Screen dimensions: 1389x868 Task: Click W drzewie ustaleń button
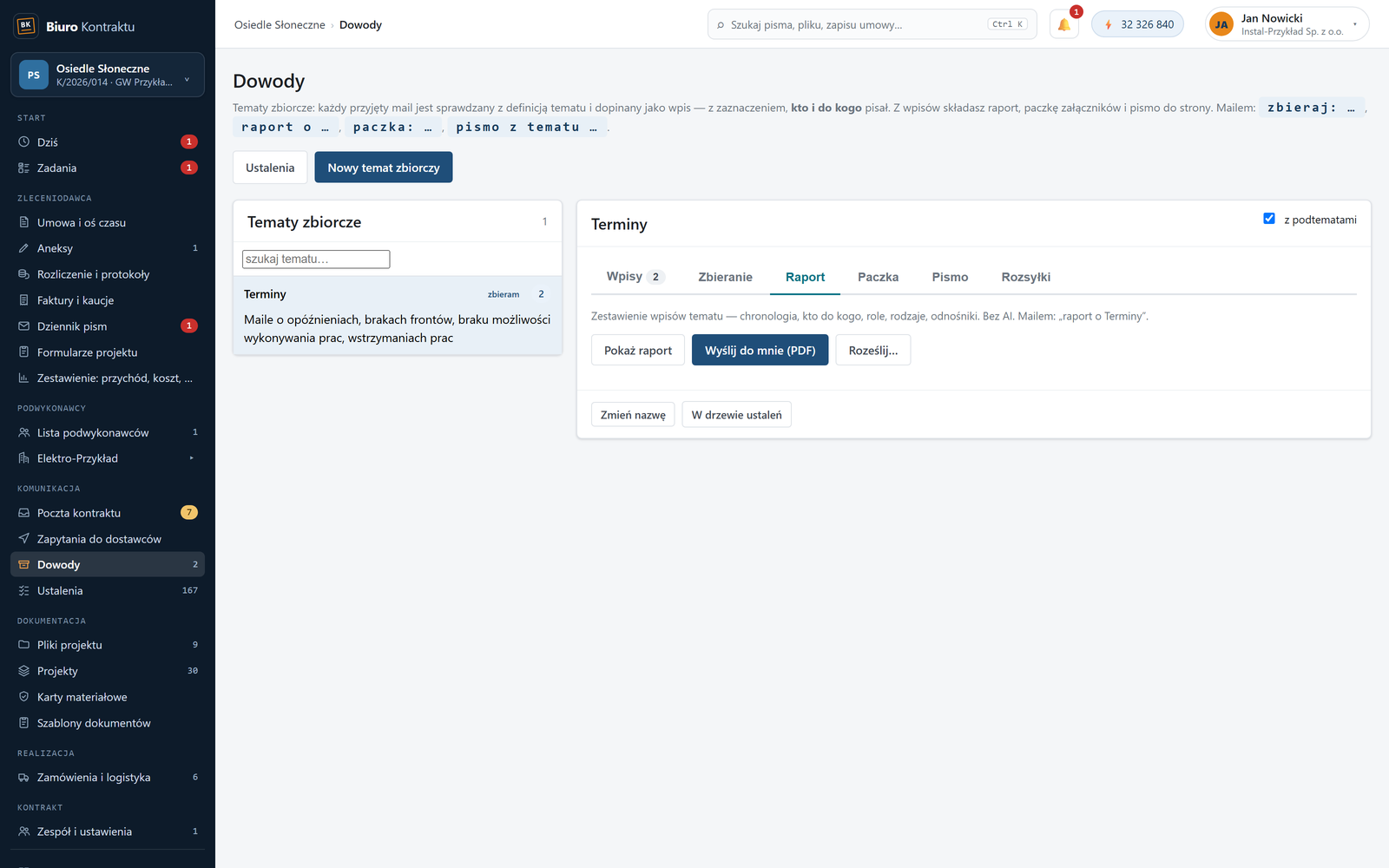(736, 415)
